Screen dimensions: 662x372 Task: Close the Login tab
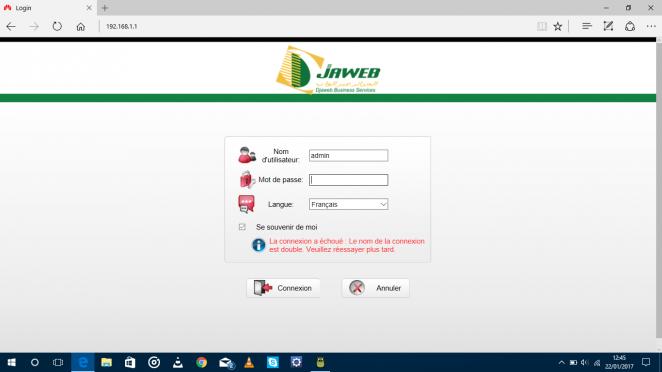click(89, 8)
